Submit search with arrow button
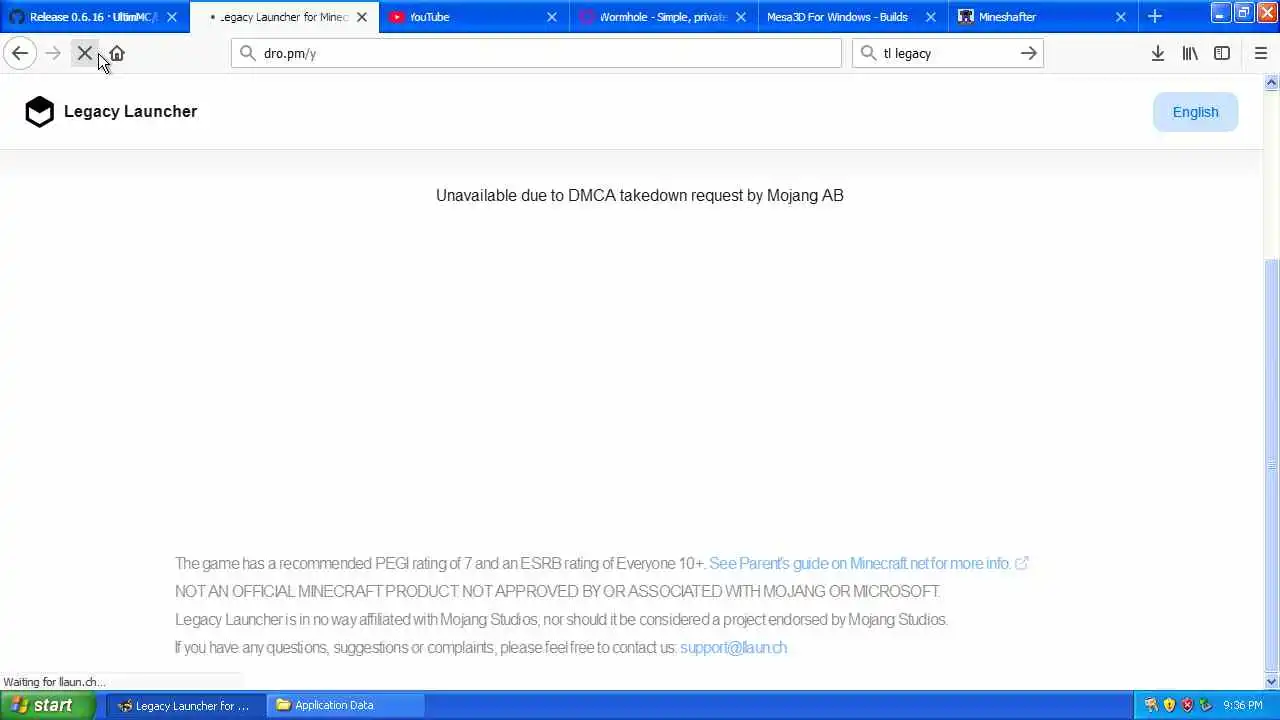The image size is (1280, 720). click(1028, 53)
